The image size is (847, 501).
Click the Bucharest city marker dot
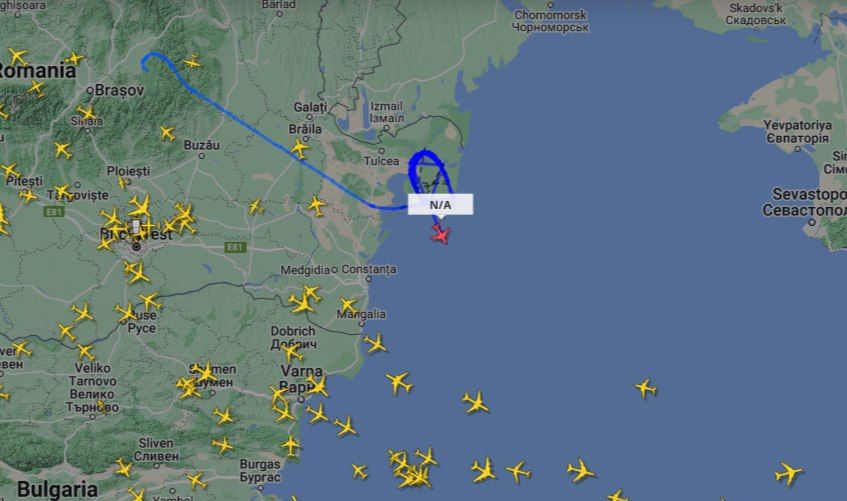(137, 247)
